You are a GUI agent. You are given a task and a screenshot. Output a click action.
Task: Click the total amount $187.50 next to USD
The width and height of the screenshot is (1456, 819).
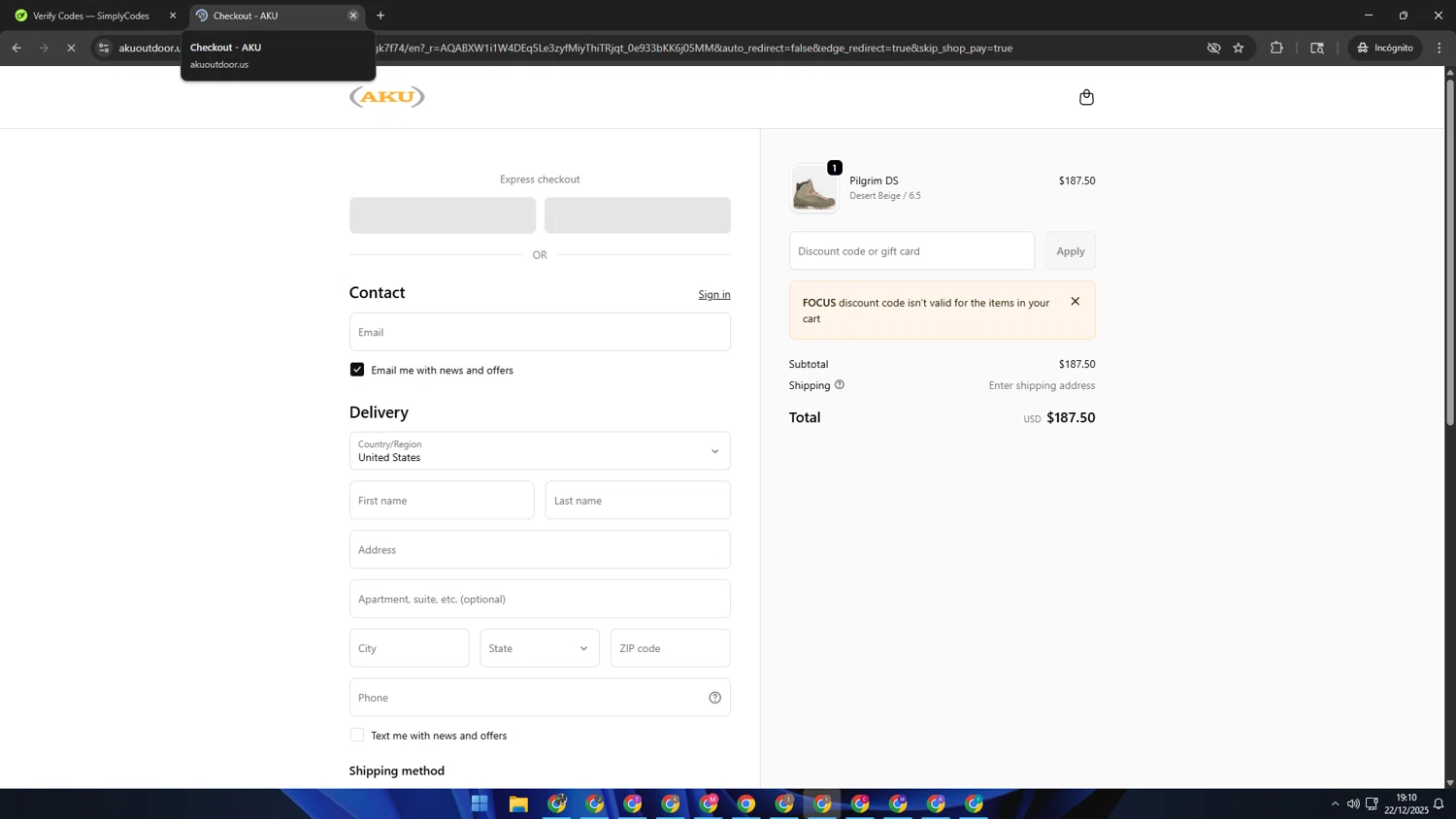1071,418
